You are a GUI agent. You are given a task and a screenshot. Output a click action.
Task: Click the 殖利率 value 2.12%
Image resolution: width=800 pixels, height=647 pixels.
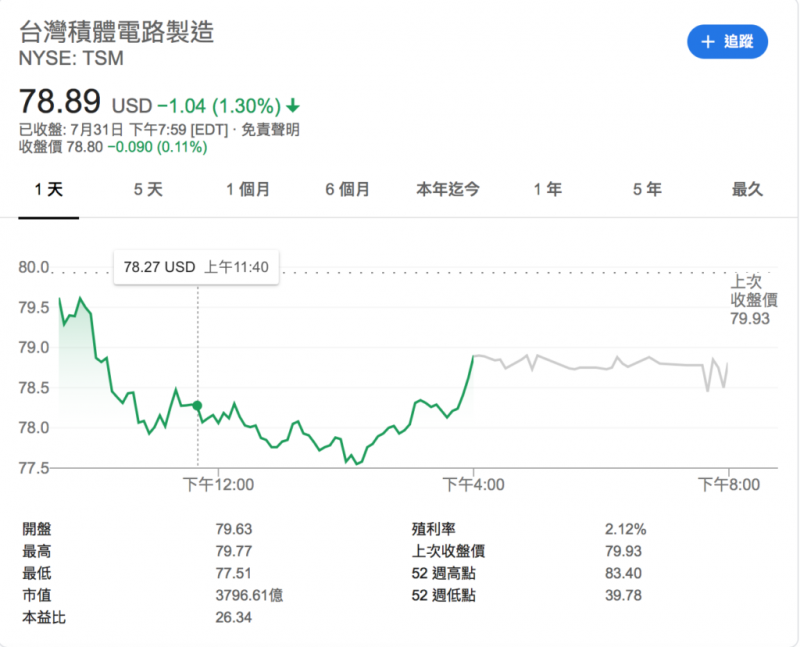click(x=626, y=529)
